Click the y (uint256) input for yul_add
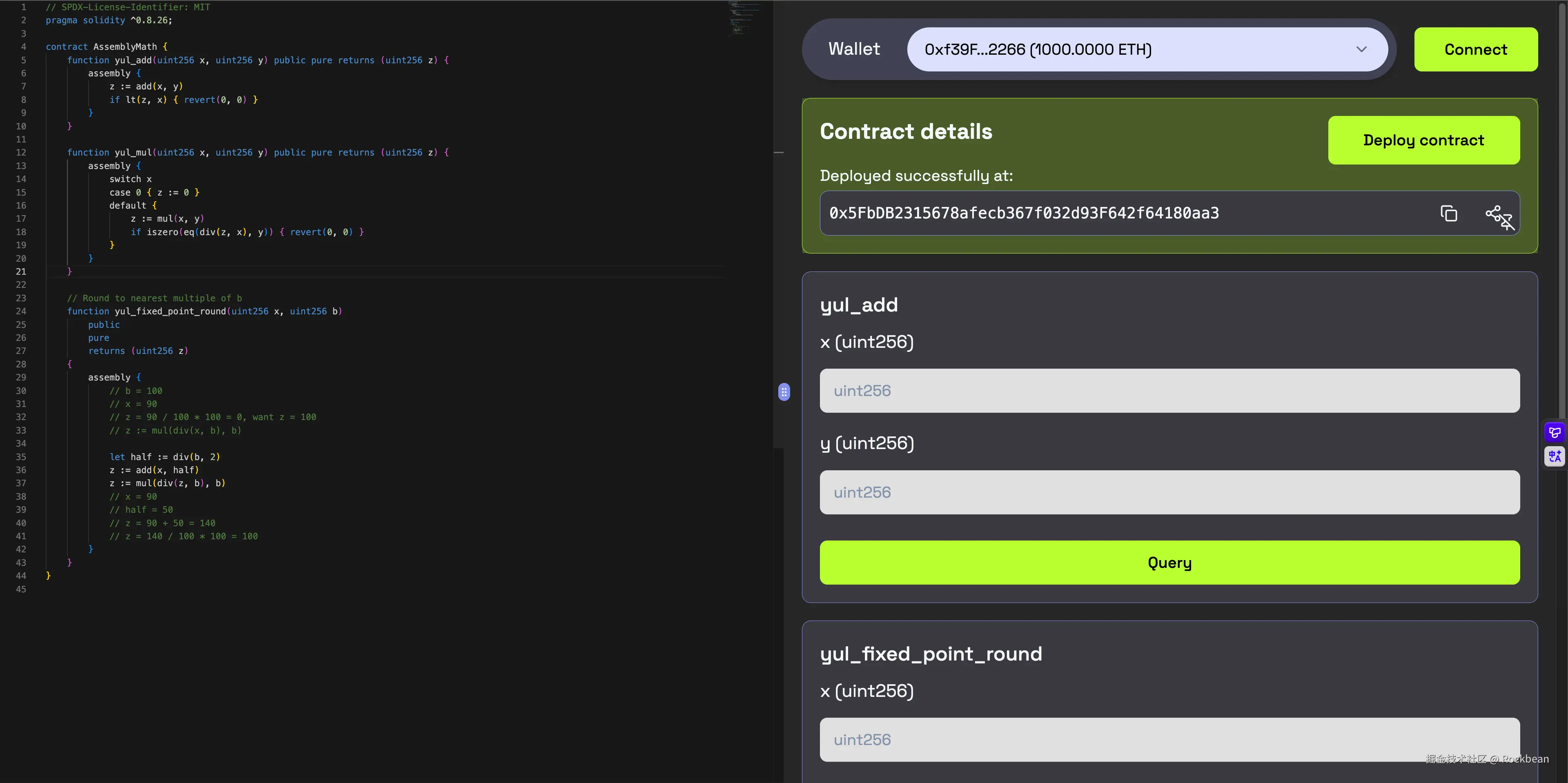The image size is (1568, 783). tap(1169, 492)
